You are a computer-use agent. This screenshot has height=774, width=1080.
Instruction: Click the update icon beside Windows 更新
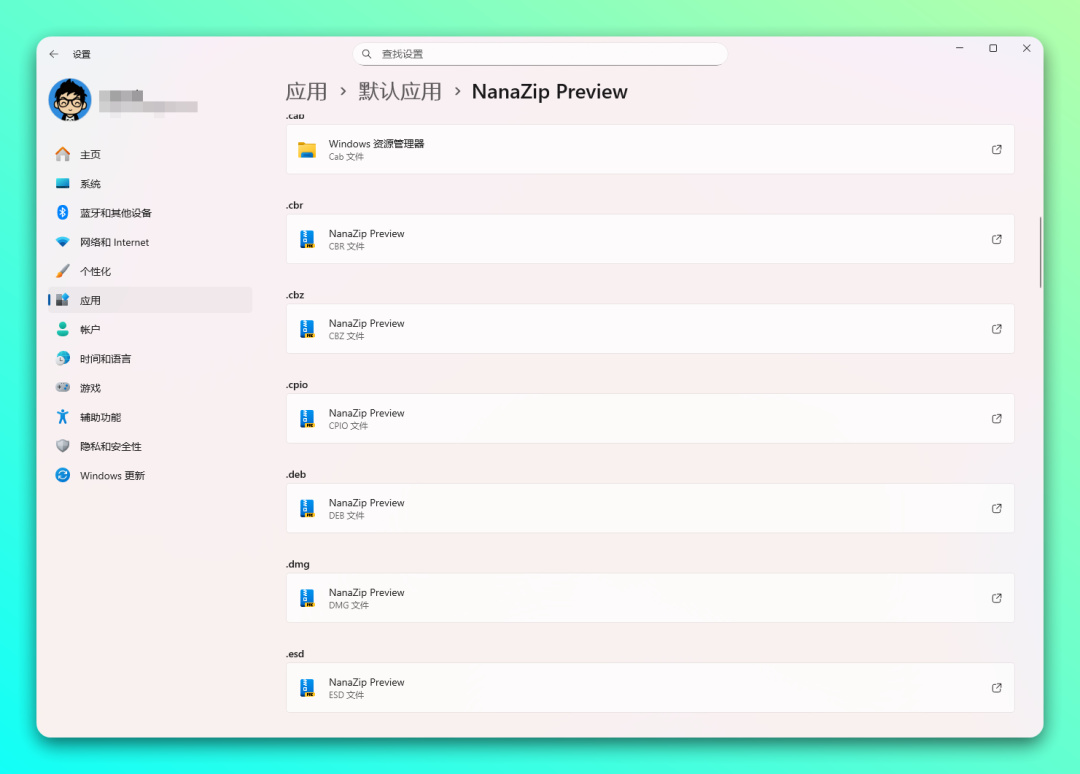click(x=63, y=476)
